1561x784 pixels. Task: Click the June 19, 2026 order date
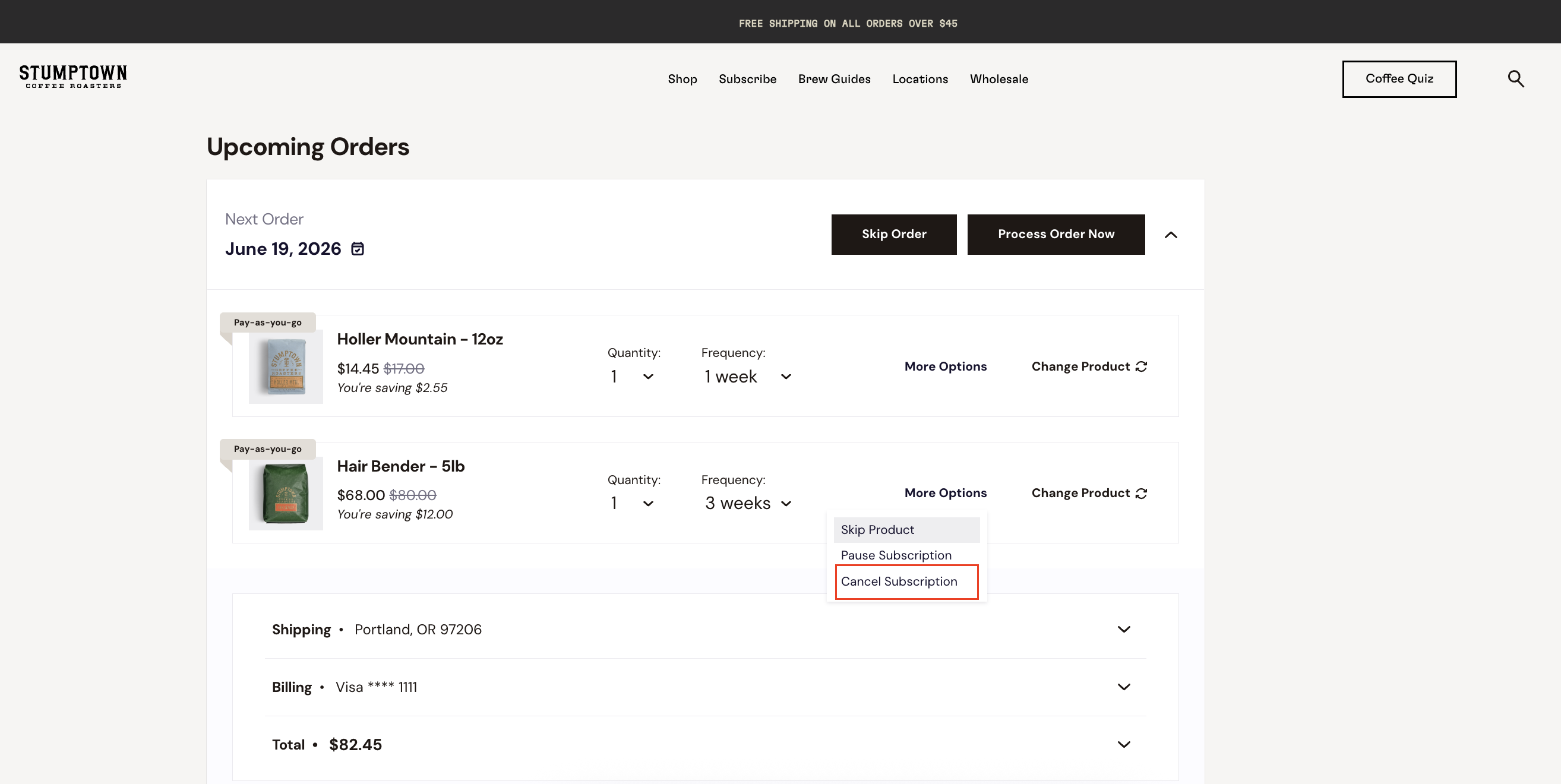(x=283, y=249)
